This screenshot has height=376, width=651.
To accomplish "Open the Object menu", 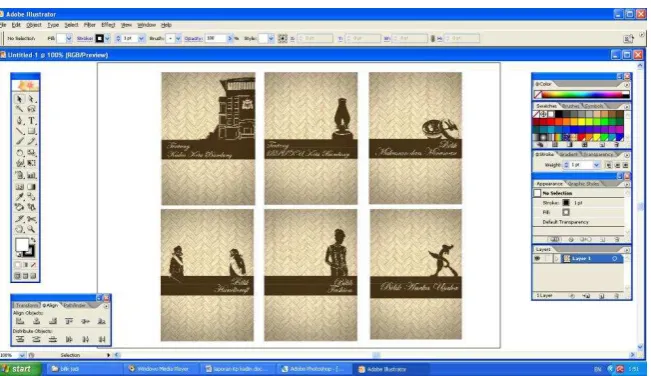I will [x=34, y=25].
